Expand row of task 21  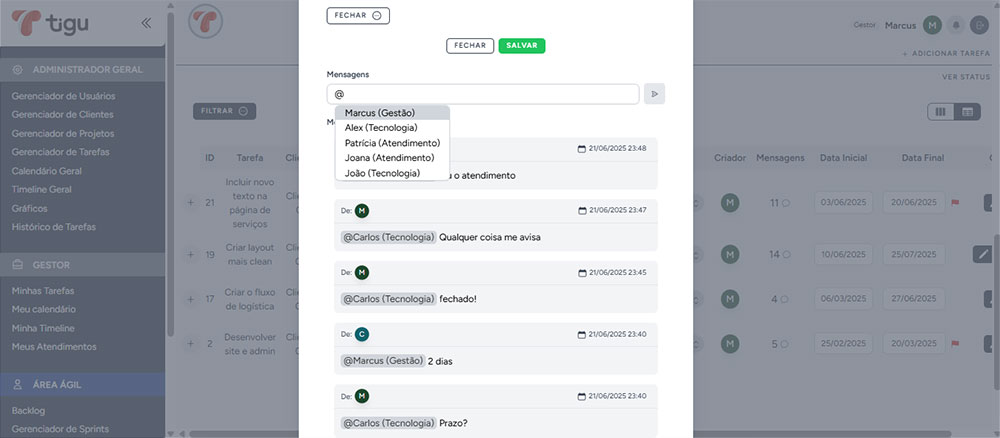point(190,203)
